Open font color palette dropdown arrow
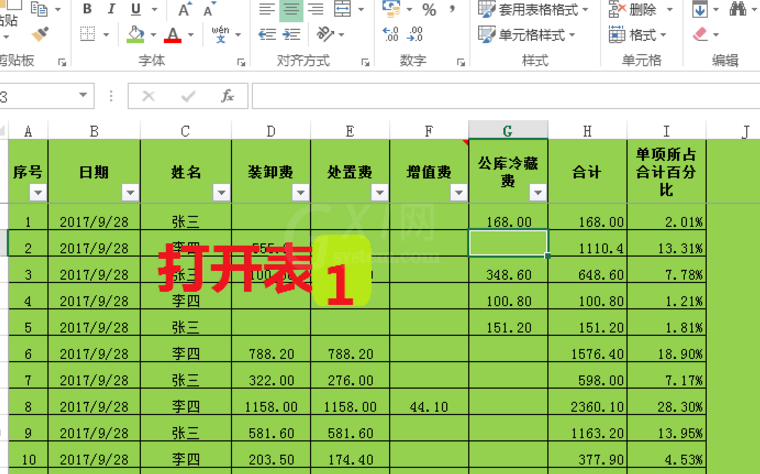The width and height of the screenshot is (760, 474). 190,35
